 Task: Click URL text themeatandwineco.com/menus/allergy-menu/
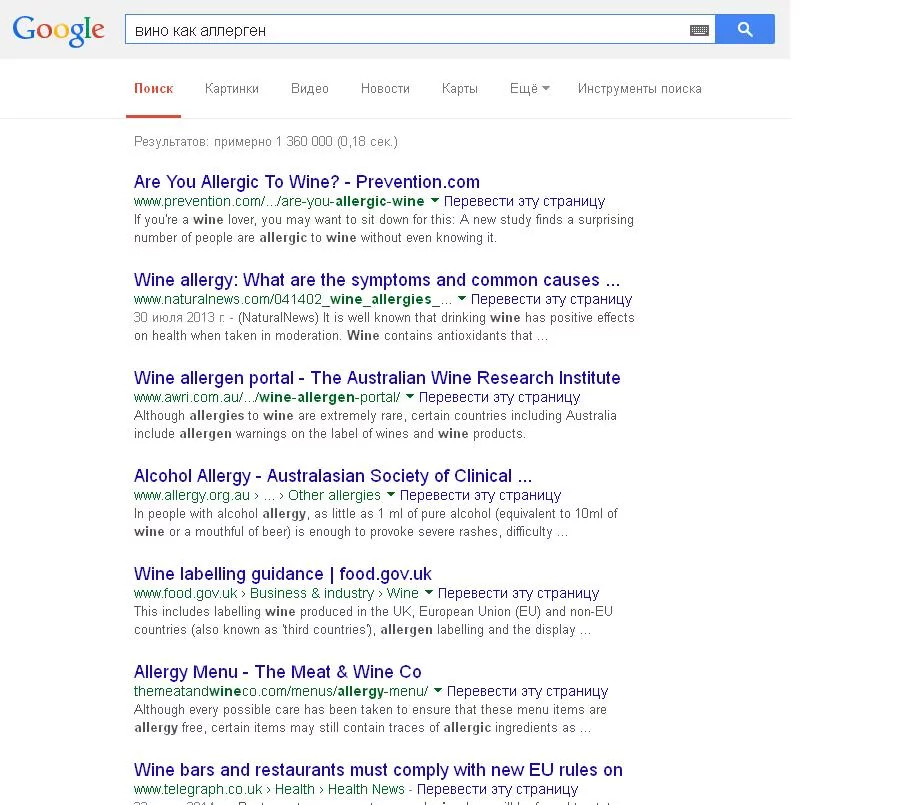pos(281,691)
